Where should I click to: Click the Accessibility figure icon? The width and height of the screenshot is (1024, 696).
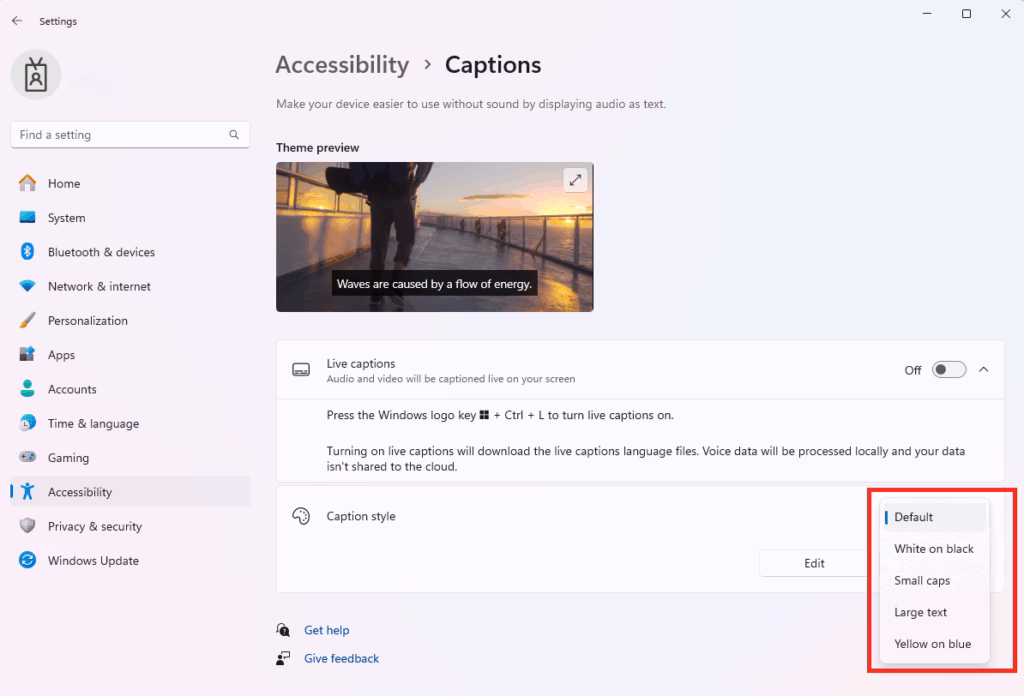27,492
